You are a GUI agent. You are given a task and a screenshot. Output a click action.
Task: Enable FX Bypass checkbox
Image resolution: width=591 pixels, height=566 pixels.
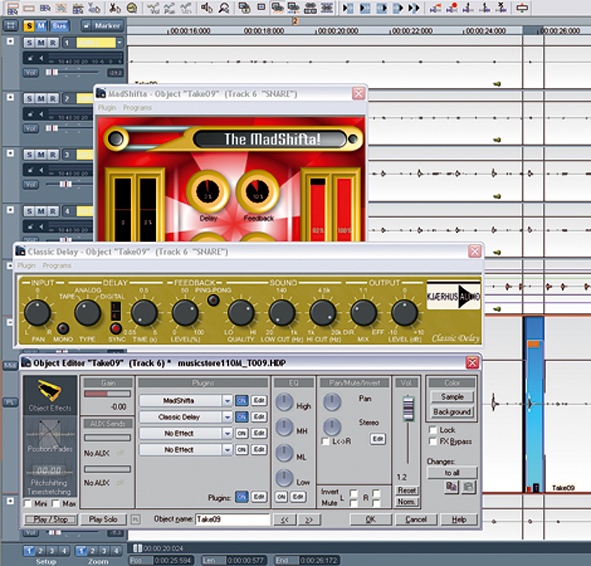433,441
